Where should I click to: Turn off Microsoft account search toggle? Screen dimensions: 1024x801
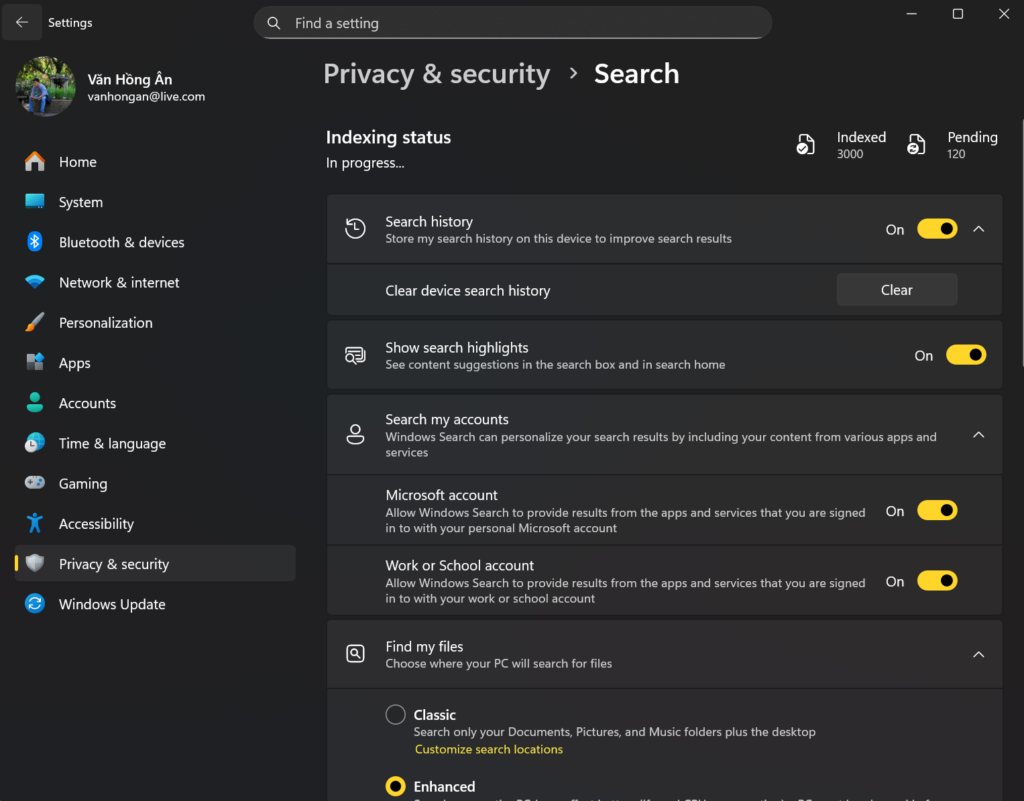point(937,511)
